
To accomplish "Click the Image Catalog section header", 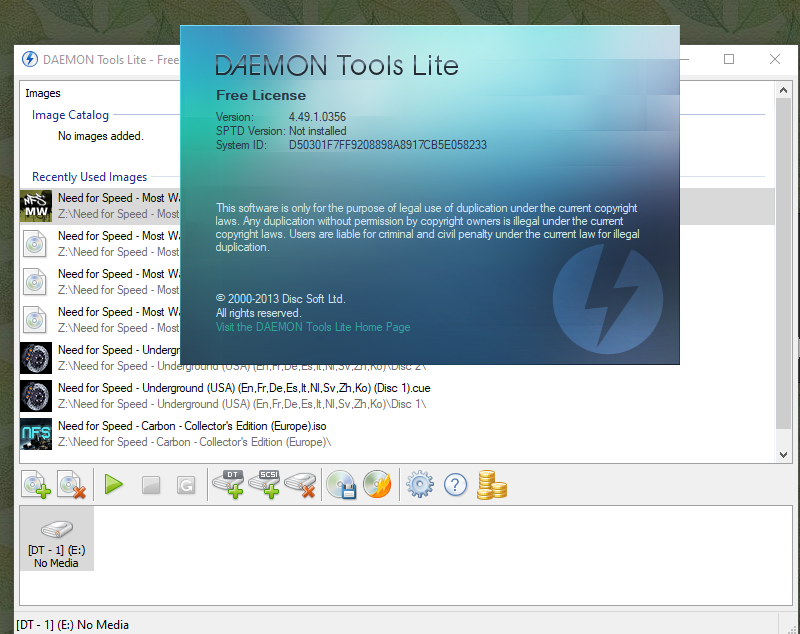I will [x=70, y=115].
